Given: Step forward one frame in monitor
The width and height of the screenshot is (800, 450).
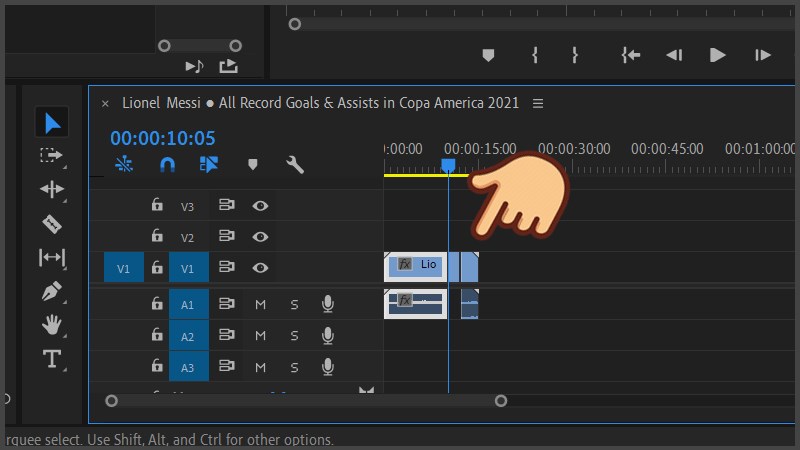Looking at the screenshot, I should tap(763, 55).
